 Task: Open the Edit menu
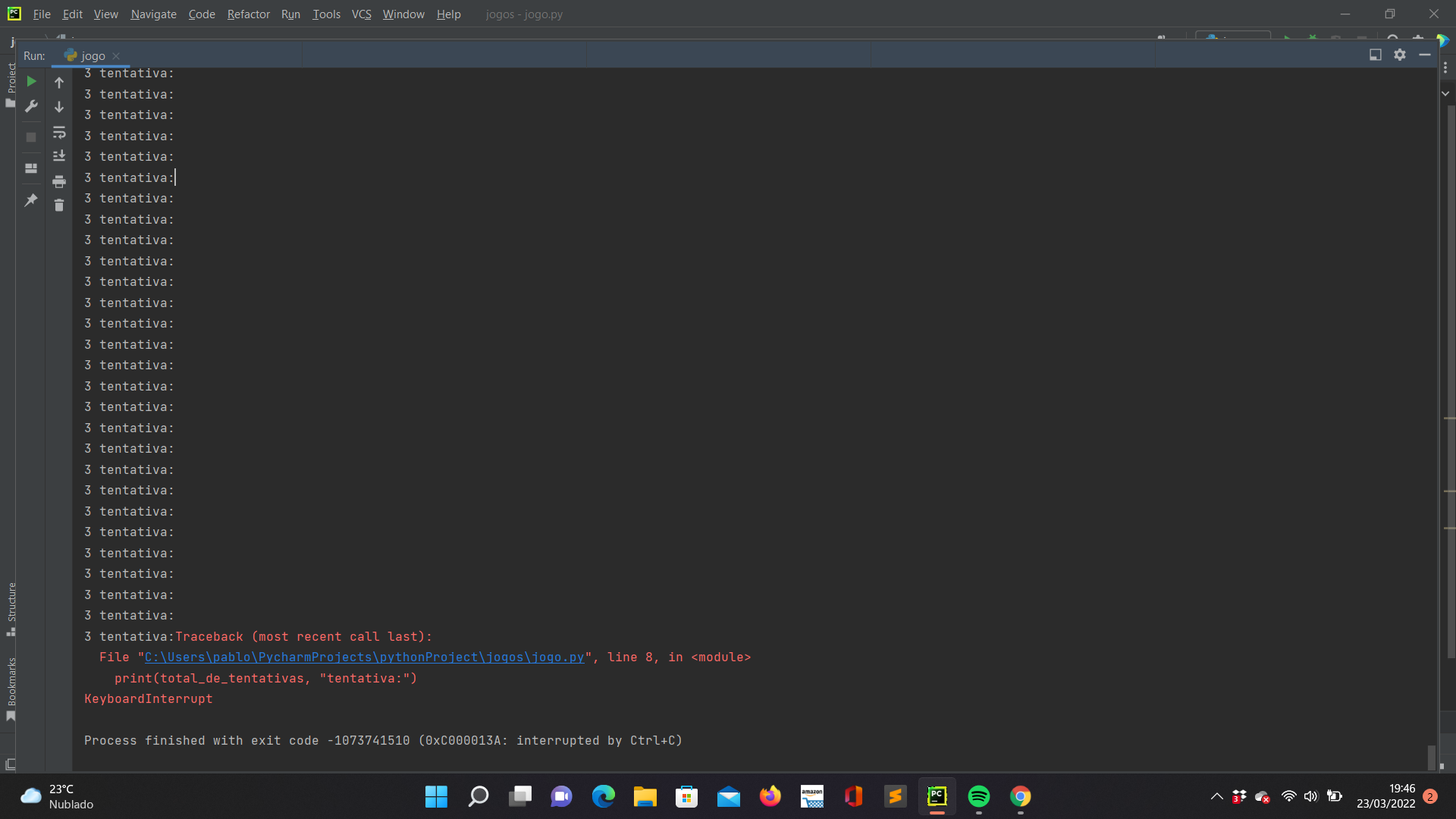pos(73,14)
